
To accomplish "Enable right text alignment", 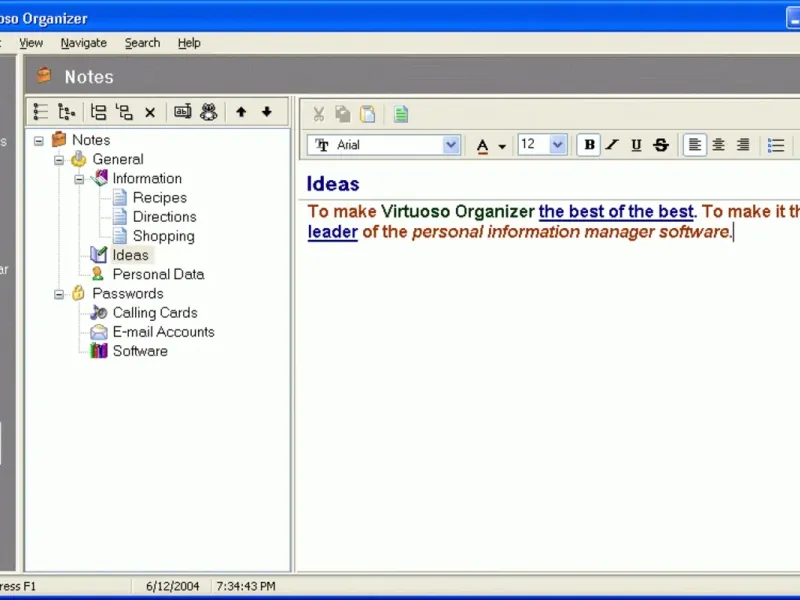I will click(743, 145).
